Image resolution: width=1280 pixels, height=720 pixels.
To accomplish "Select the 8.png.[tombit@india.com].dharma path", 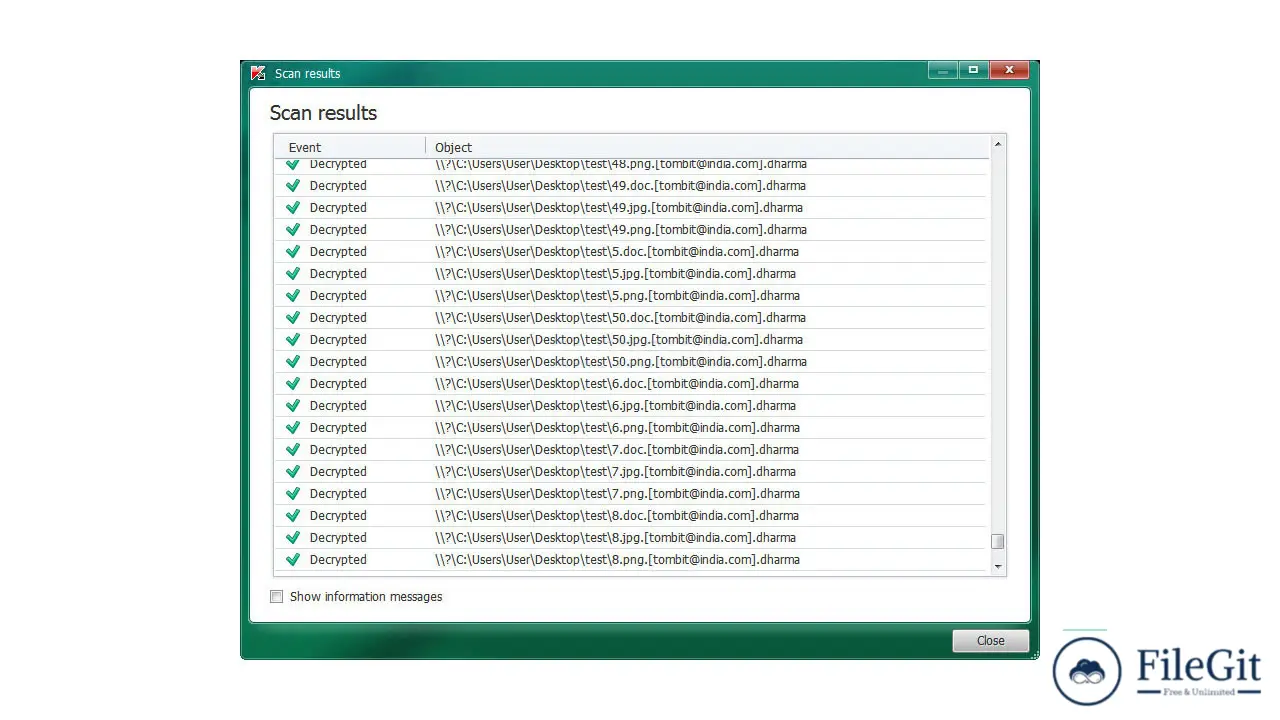I will [617, 559].
